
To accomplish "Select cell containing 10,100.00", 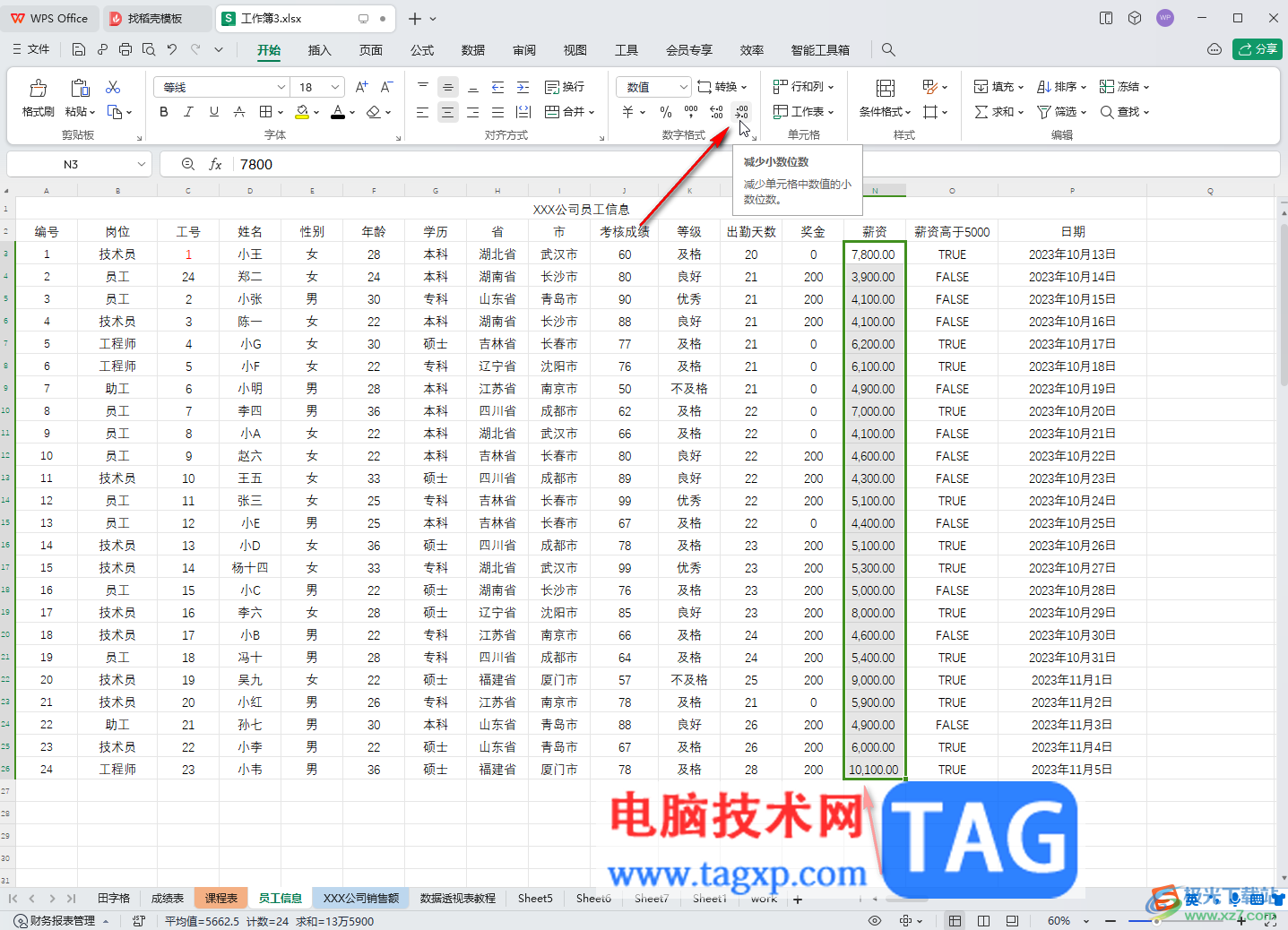I will (x=874, y=770).
